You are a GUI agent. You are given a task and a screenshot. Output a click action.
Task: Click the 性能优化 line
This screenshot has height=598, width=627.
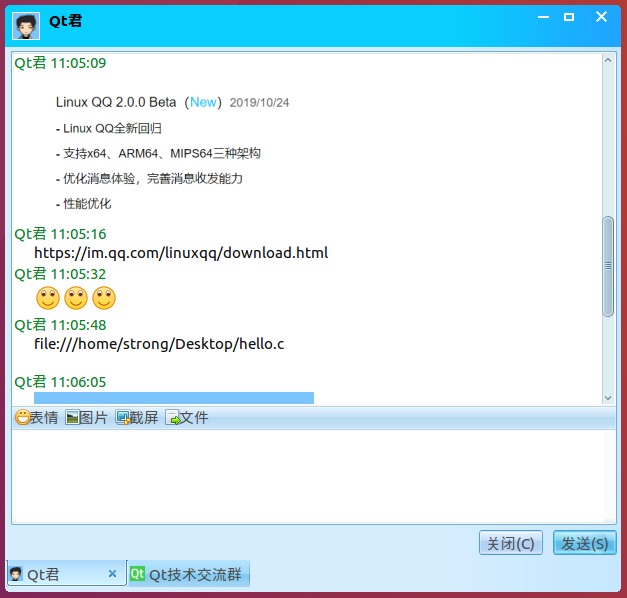84,204
